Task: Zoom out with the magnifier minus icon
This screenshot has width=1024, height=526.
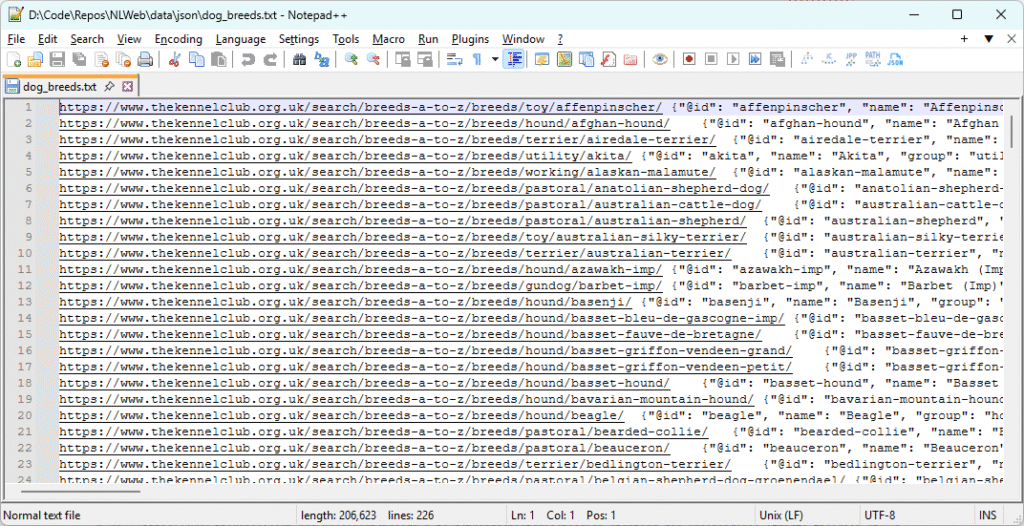Action: point(374,60)
